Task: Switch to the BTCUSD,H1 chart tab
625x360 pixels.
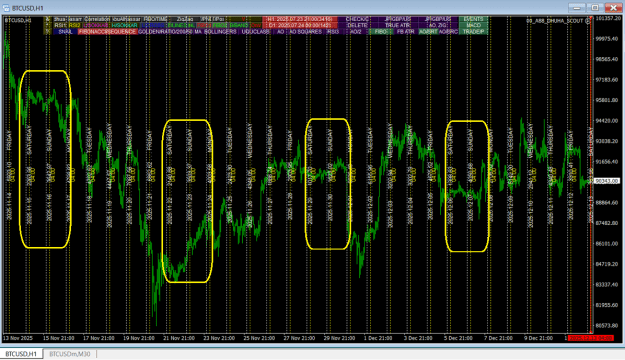Action: [21, 354]
